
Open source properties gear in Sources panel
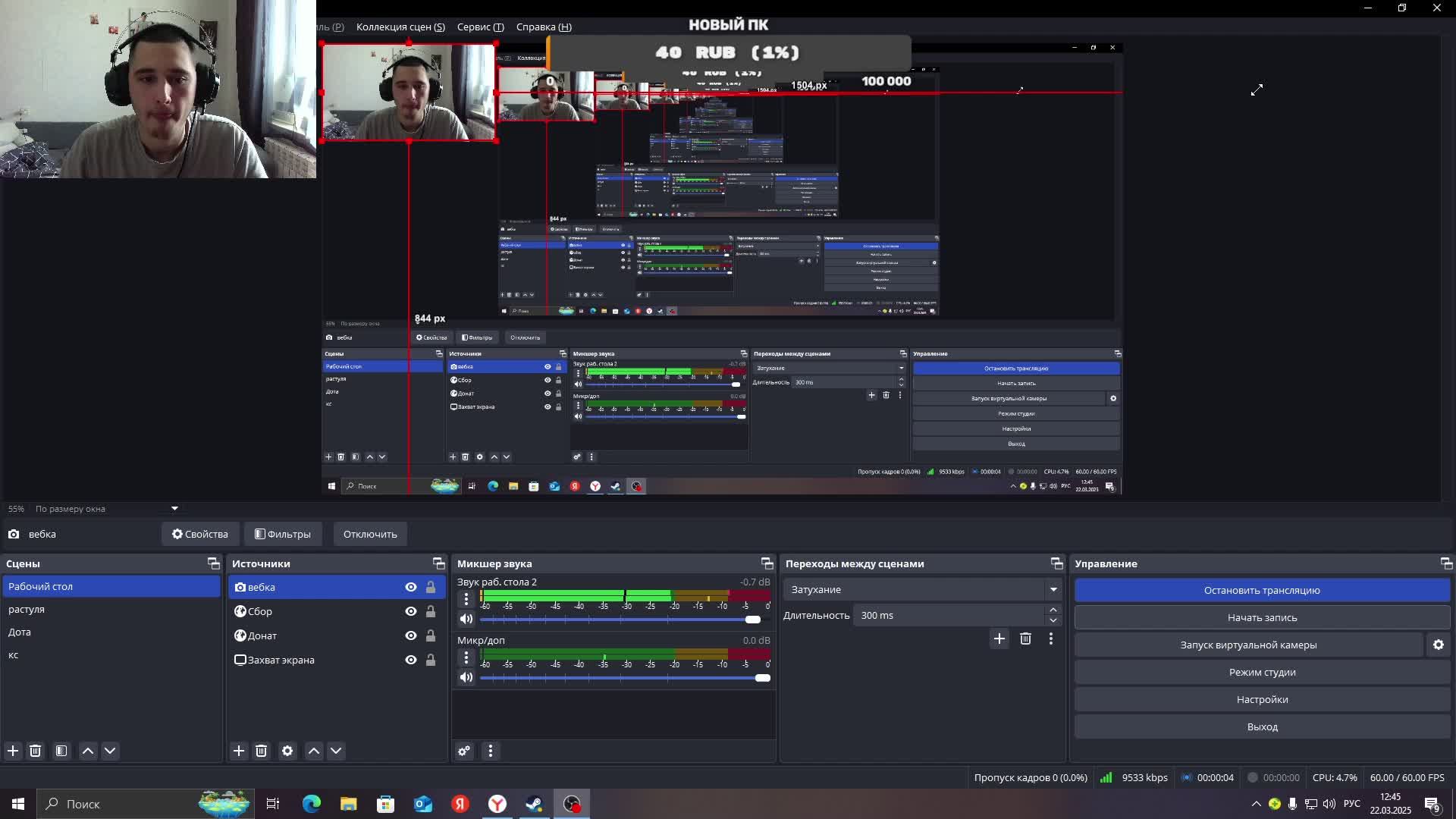point(287,751)
